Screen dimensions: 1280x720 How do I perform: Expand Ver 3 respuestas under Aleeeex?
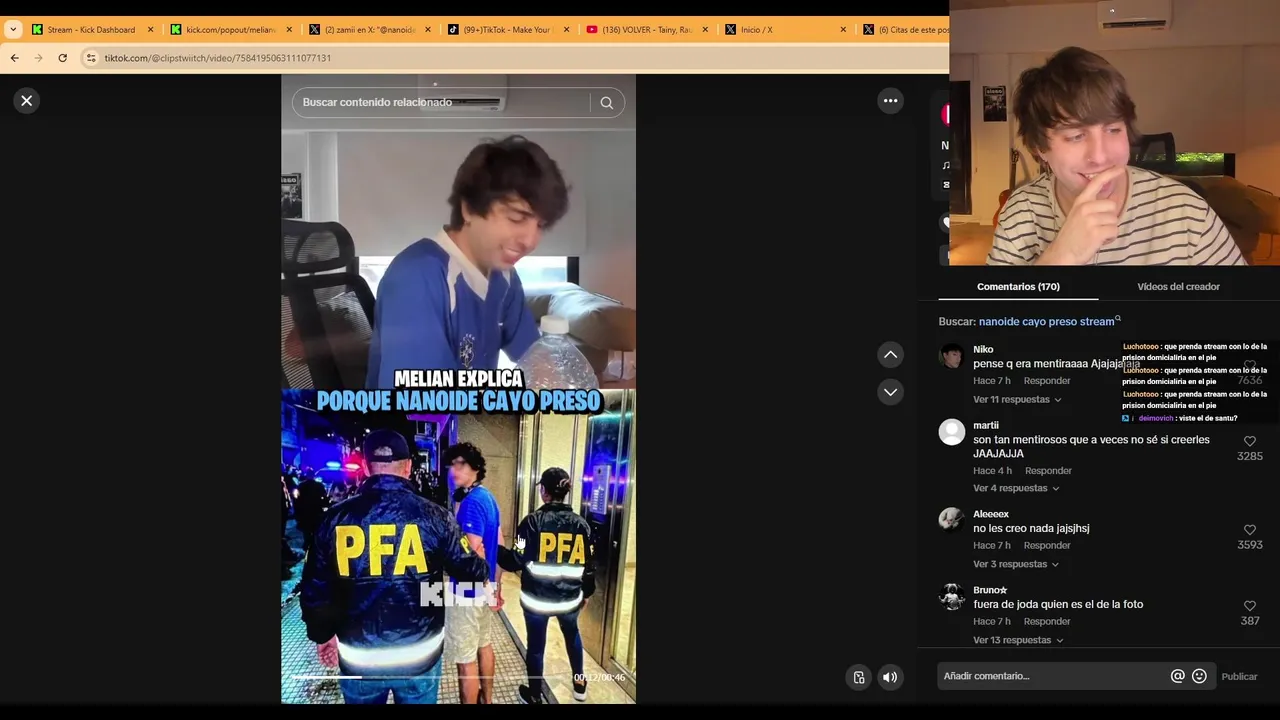[1016, 565]
